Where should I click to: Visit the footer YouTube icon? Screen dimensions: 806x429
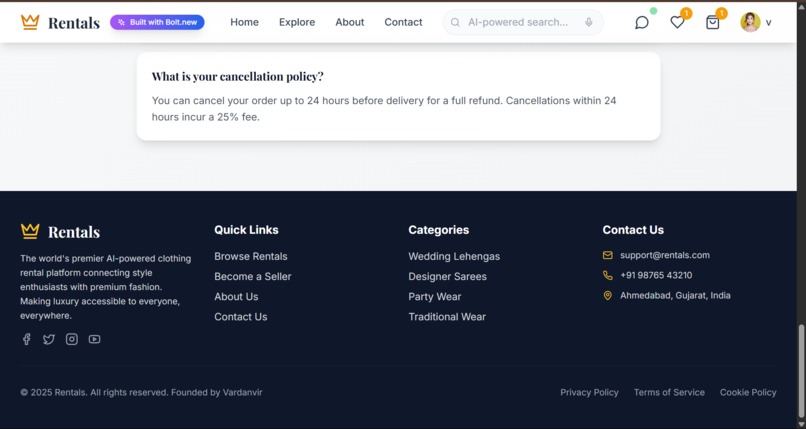[x=94, y=339]
